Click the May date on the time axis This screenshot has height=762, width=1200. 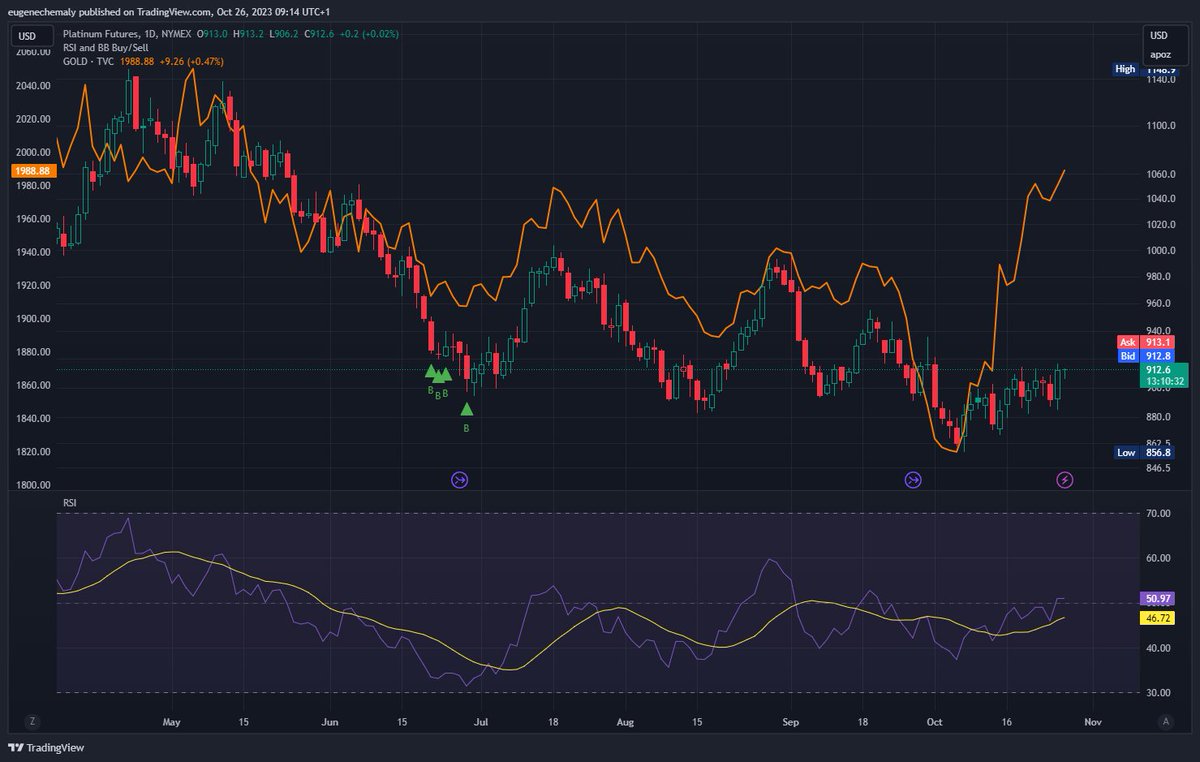click(x=171, y=720)
